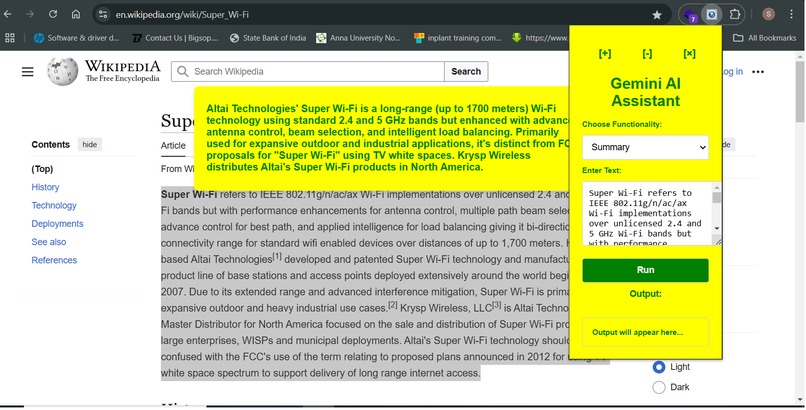Click the minus [-] button in assistant panel

coord(647,53)
